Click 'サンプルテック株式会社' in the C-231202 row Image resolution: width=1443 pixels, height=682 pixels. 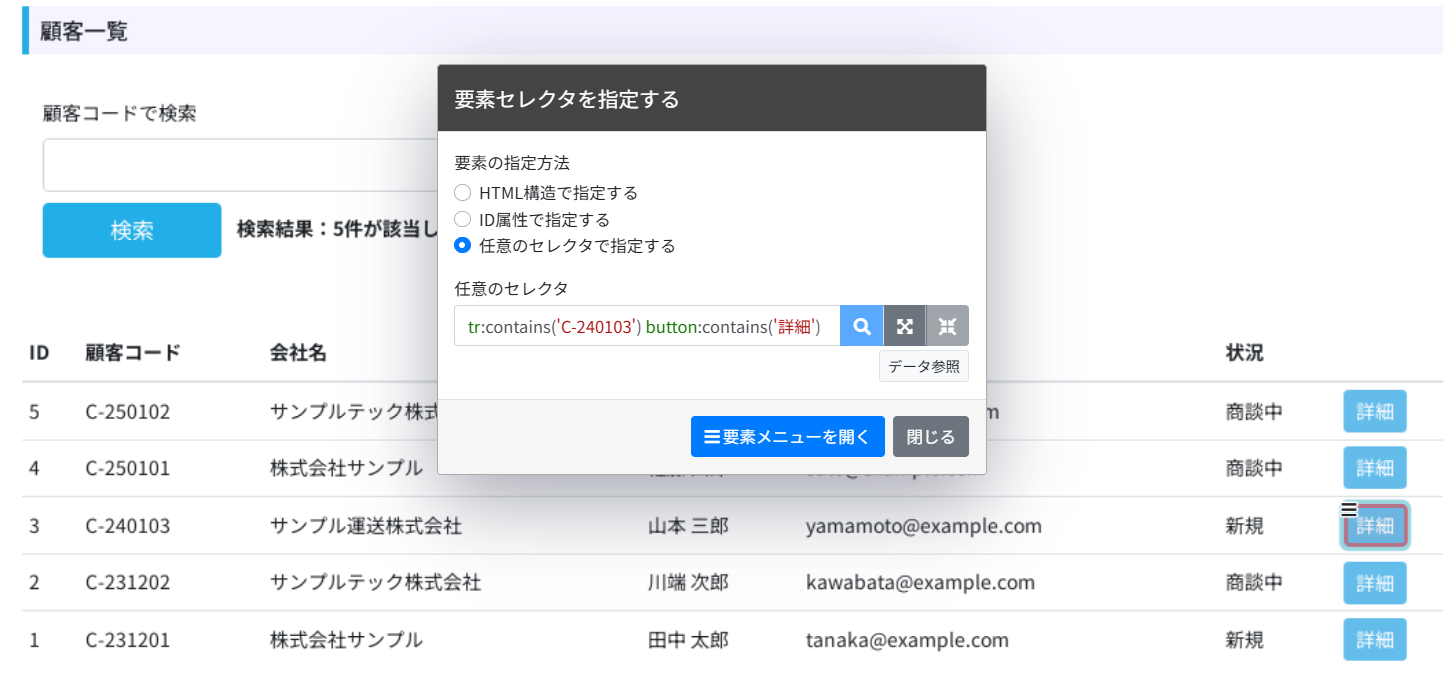tap(376, 583)
